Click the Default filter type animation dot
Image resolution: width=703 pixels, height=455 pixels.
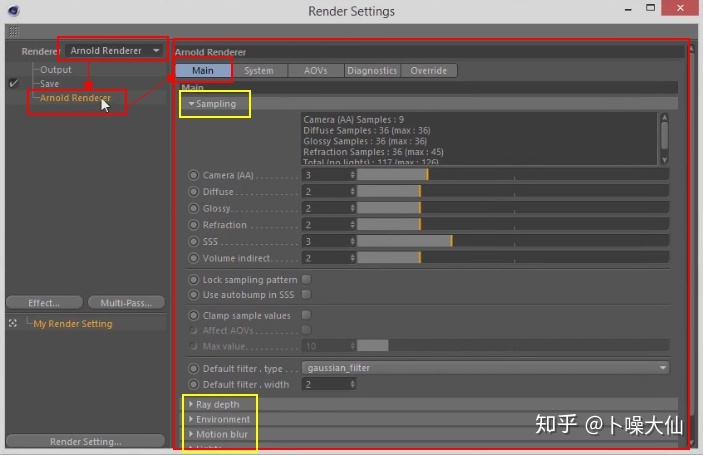pyautogui.click(x=193, y=368)
